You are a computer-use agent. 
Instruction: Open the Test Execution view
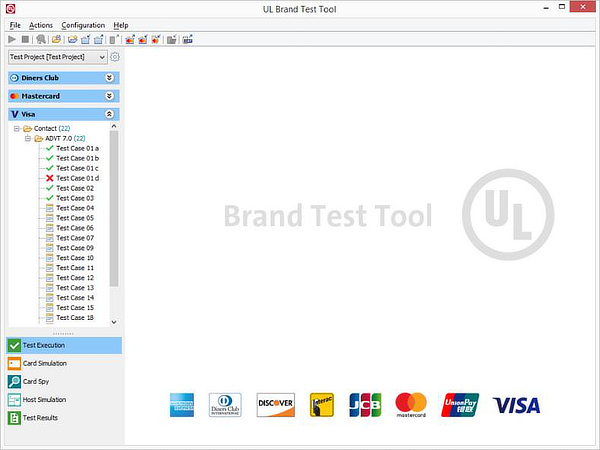(64, 345)
